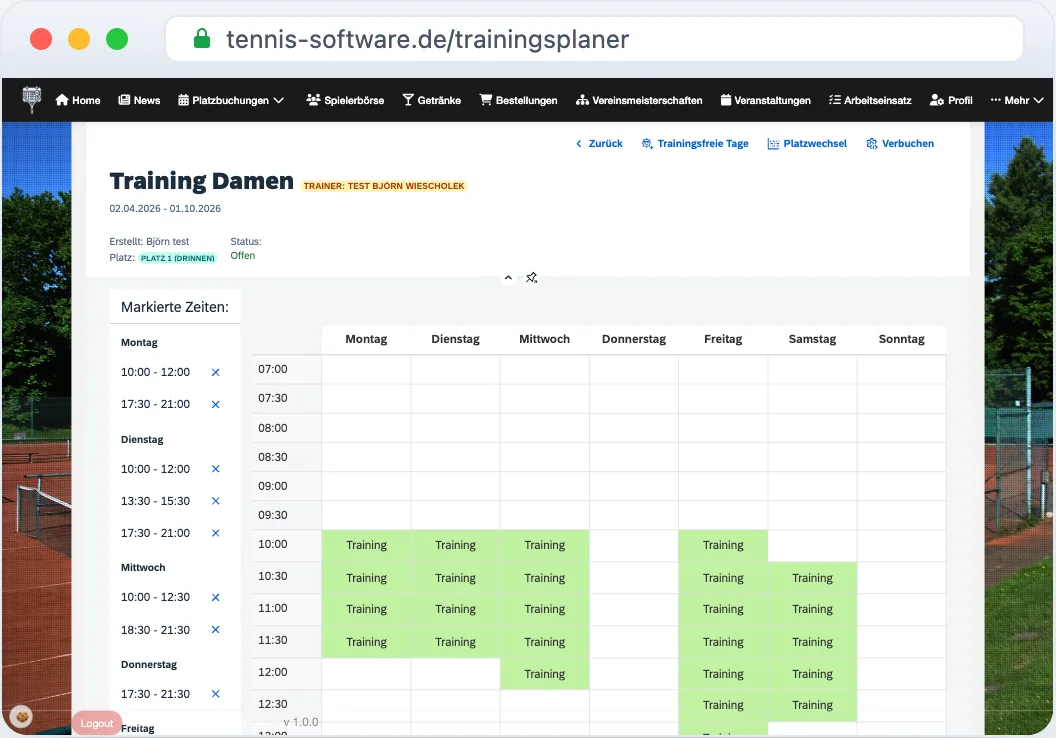Select Samstag column header
Image resolution: width=1056 pixels, height=738 pixels.
pos(812,339)
